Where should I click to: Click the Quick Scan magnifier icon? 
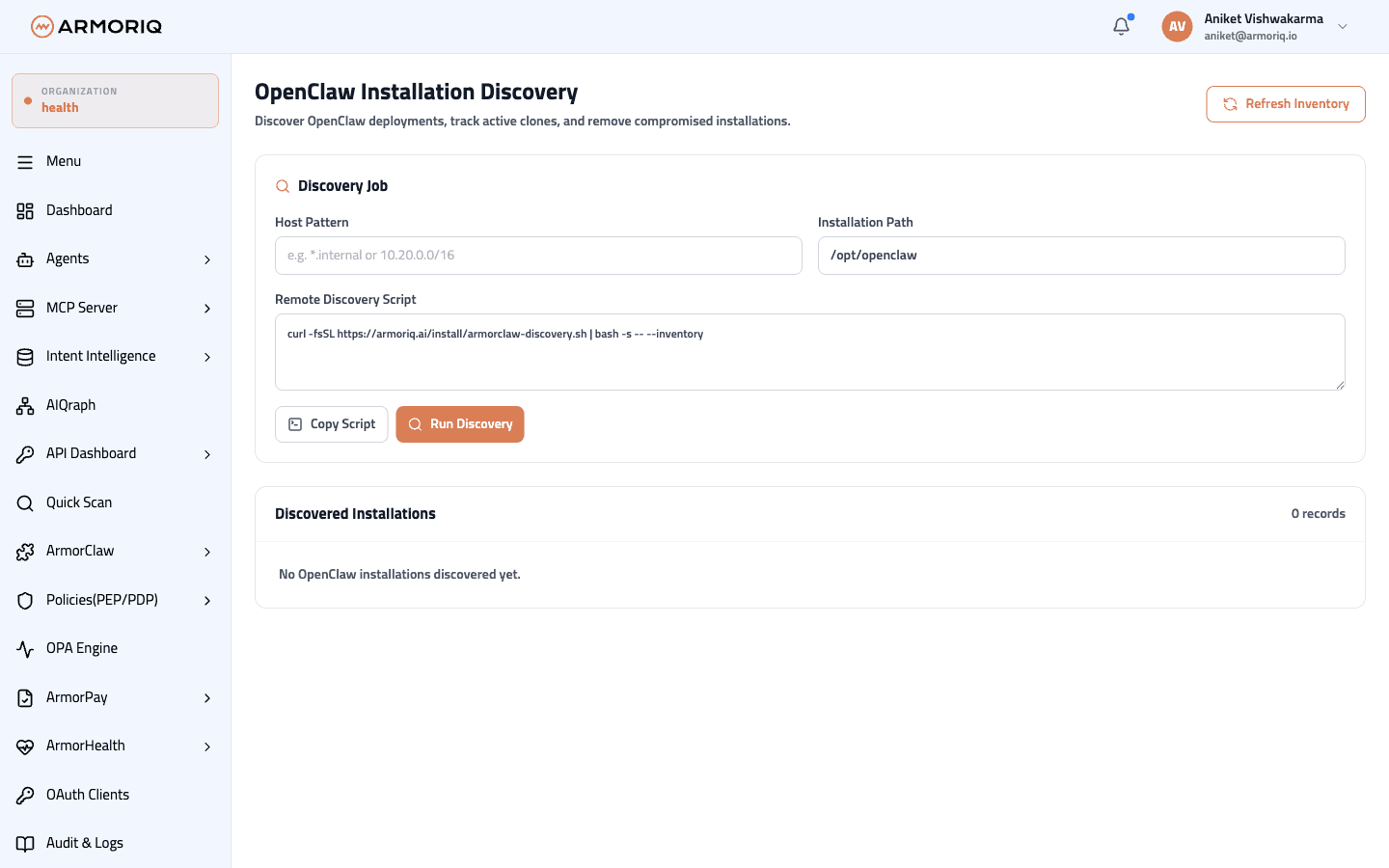tap(25, 502)
